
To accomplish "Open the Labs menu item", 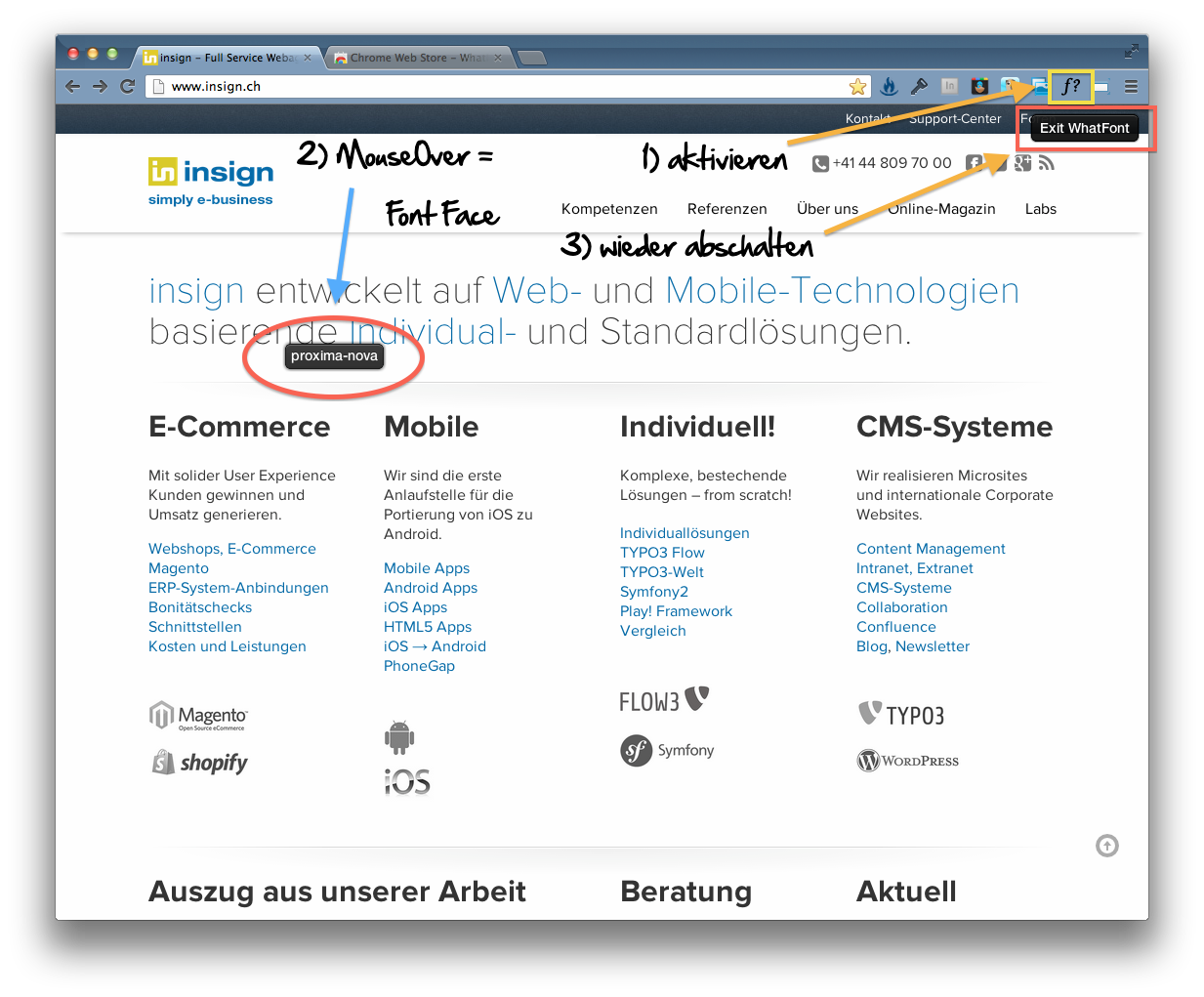I will [x=1041, y=209].
